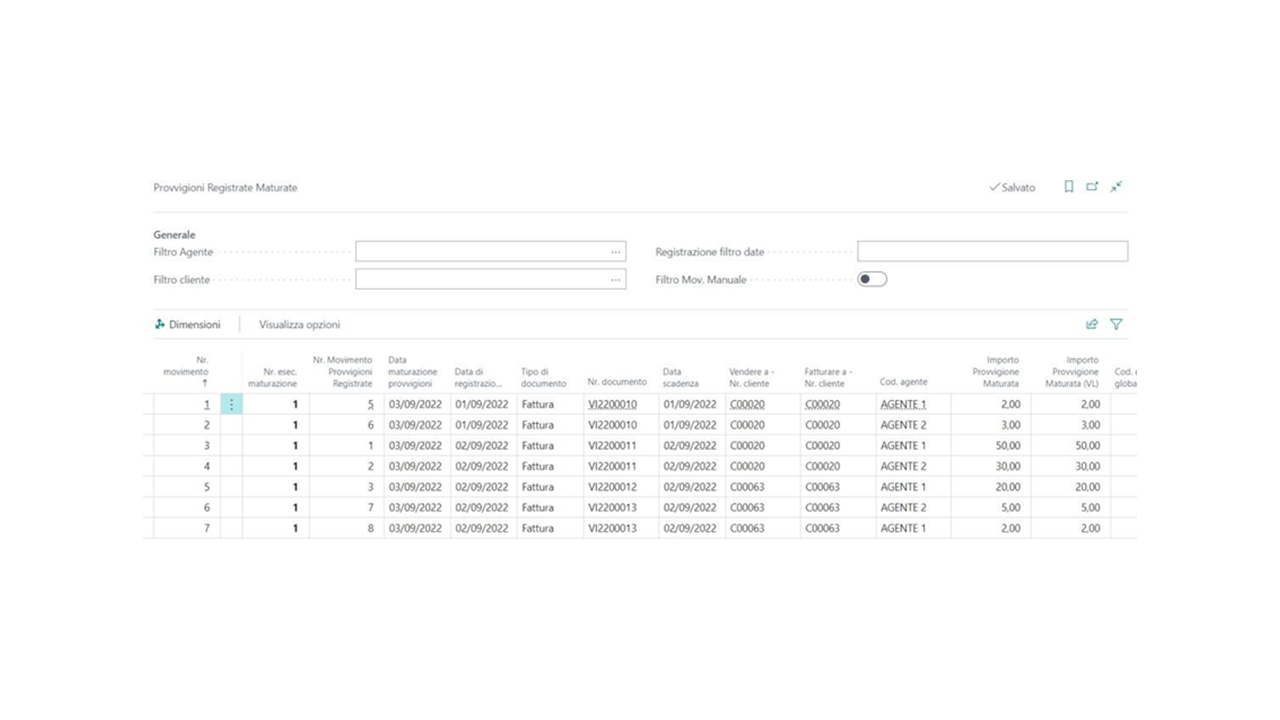The height and width of the screenshot is (720, 1280).
Task: Click Cod. agente column header
Action: pyautogui.click(x=903, y=382)
